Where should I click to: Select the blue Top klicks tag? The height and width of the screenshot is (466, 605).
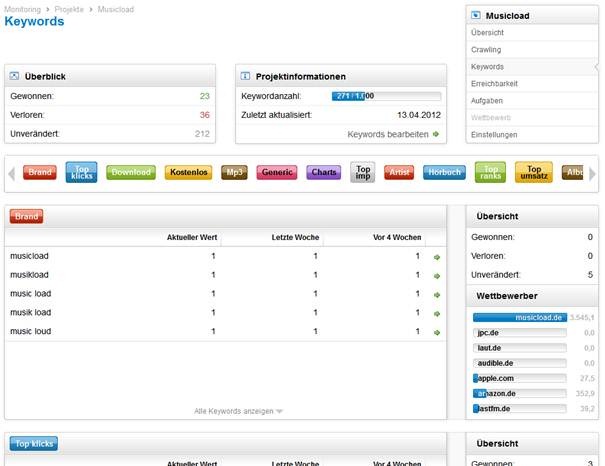pyautogui.click(x=81, y=172)
